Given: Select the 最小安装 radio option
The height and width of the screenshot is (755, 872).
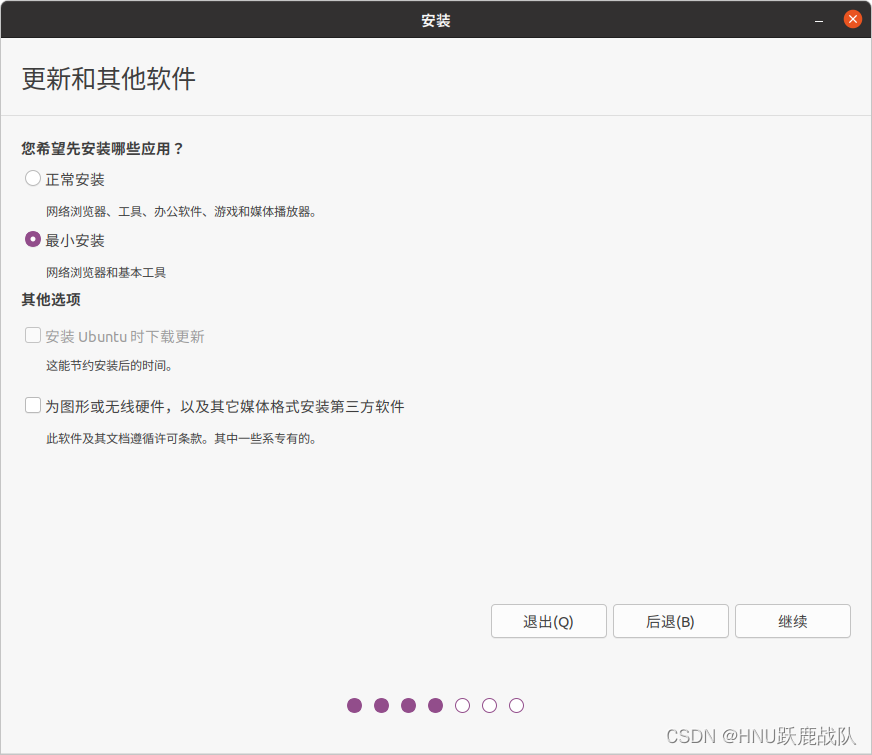Looking at the screenshot, I should [31, 240].
